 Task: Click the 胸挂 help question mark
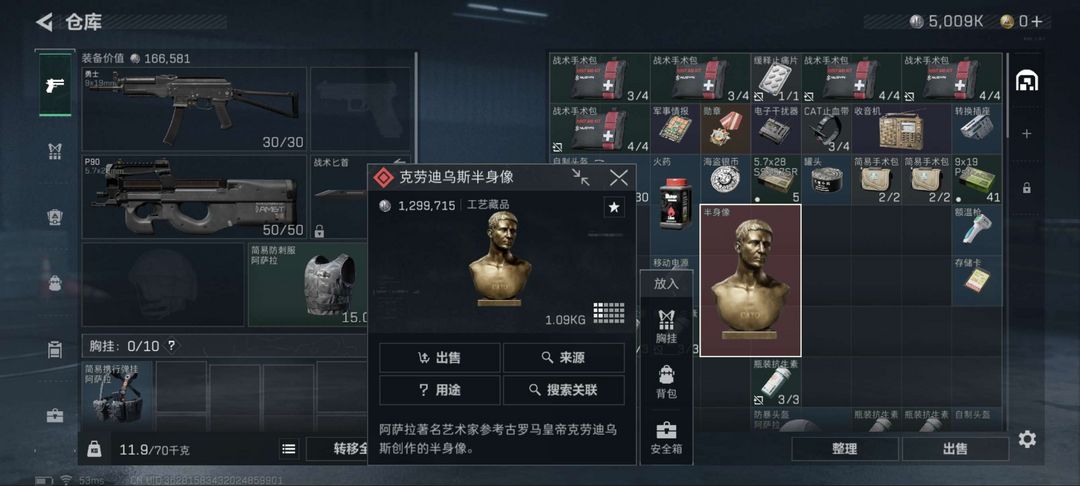tap(172, 346)
